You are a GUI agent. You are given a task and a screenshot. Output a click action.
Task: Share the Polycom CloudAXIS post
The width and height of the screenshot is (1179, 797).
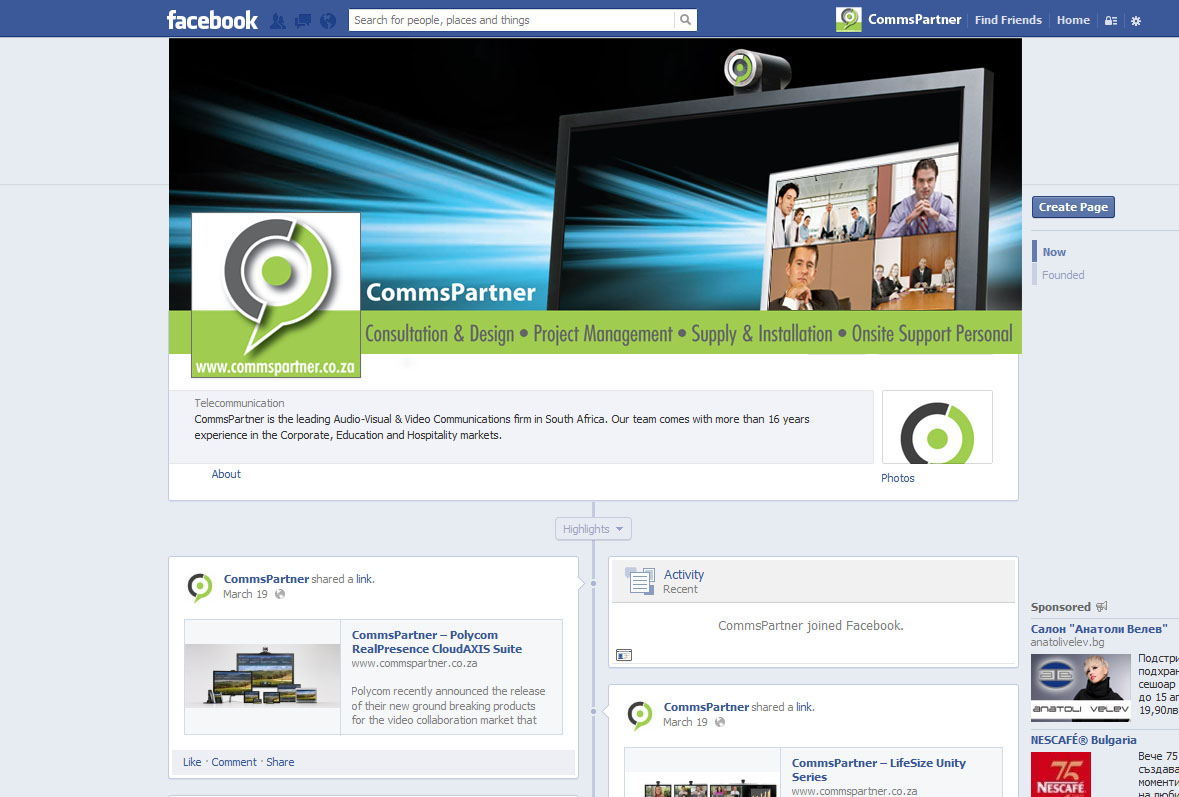(280, 762)
